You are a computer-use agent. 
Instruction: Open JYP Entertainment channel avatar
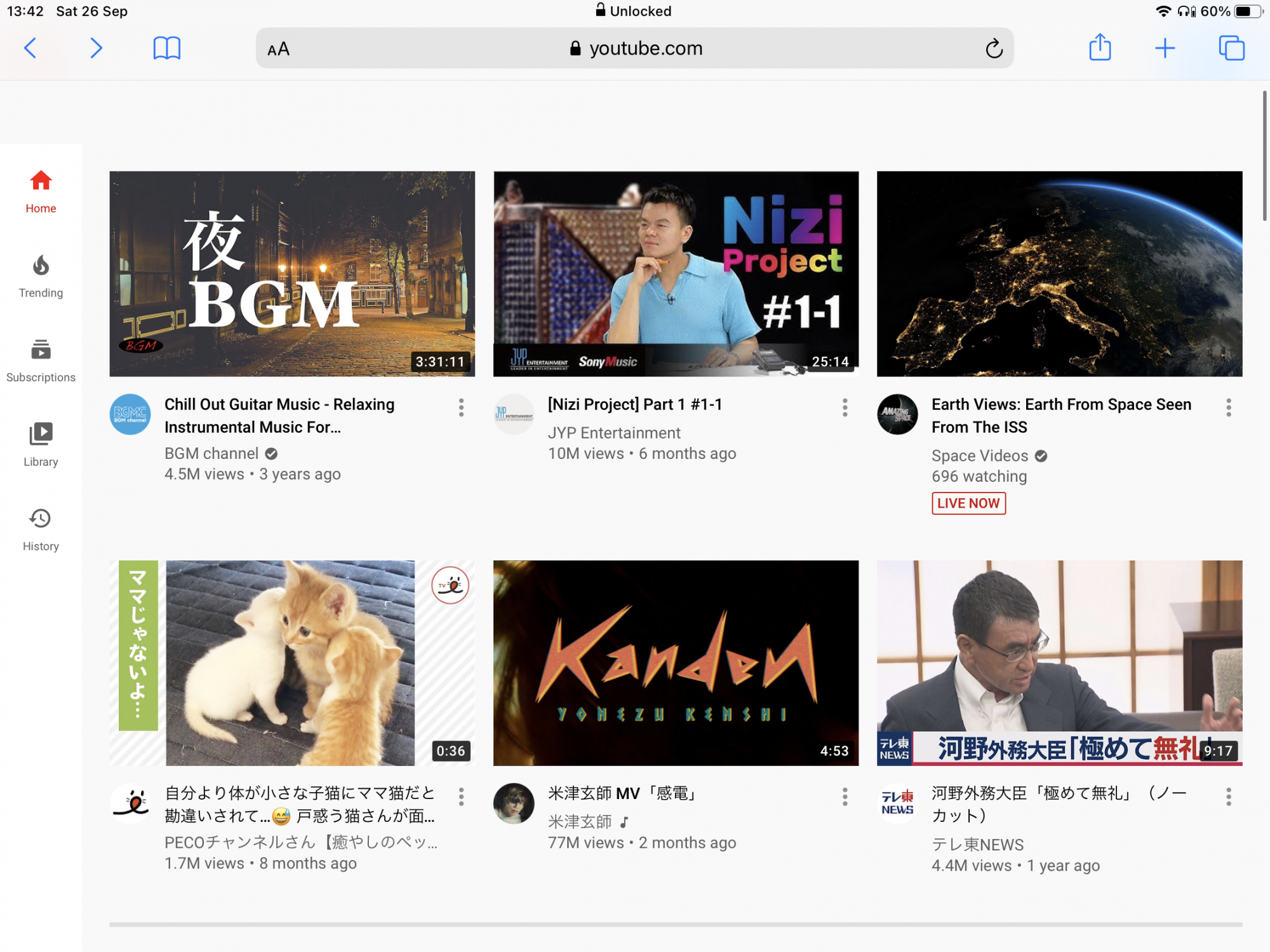[514, 414]
